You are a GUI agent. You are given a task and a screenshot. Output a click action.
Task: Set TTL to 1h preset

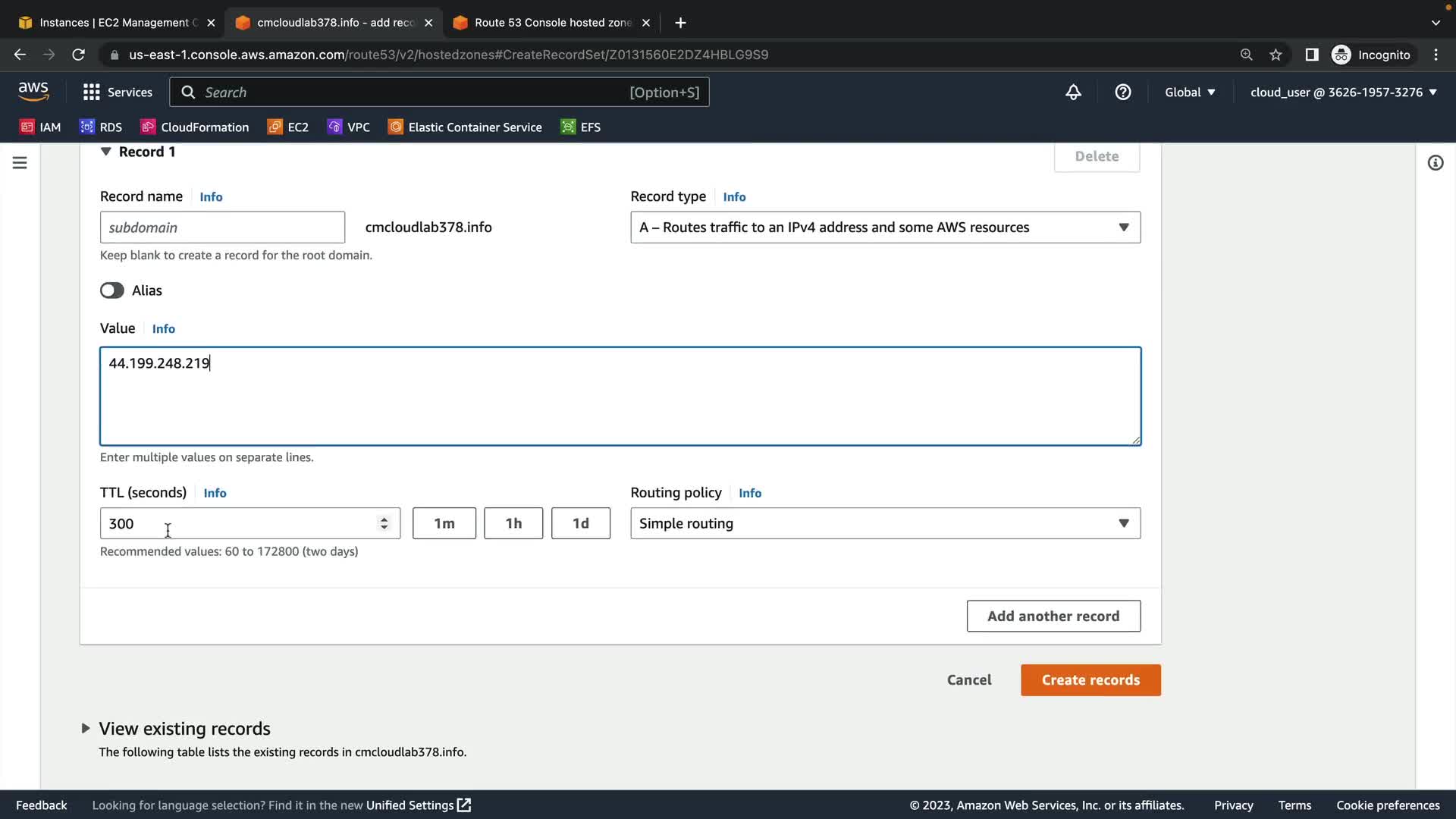[x=513, y=523]
